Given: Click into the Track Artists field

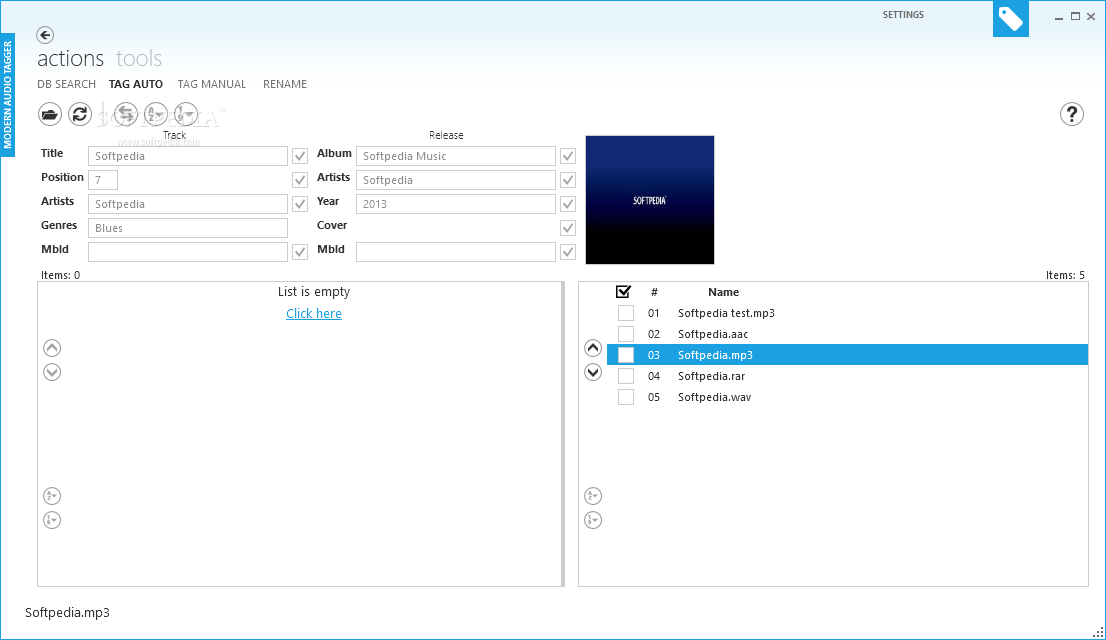Looking at the screenshot, I should [188, 204].
